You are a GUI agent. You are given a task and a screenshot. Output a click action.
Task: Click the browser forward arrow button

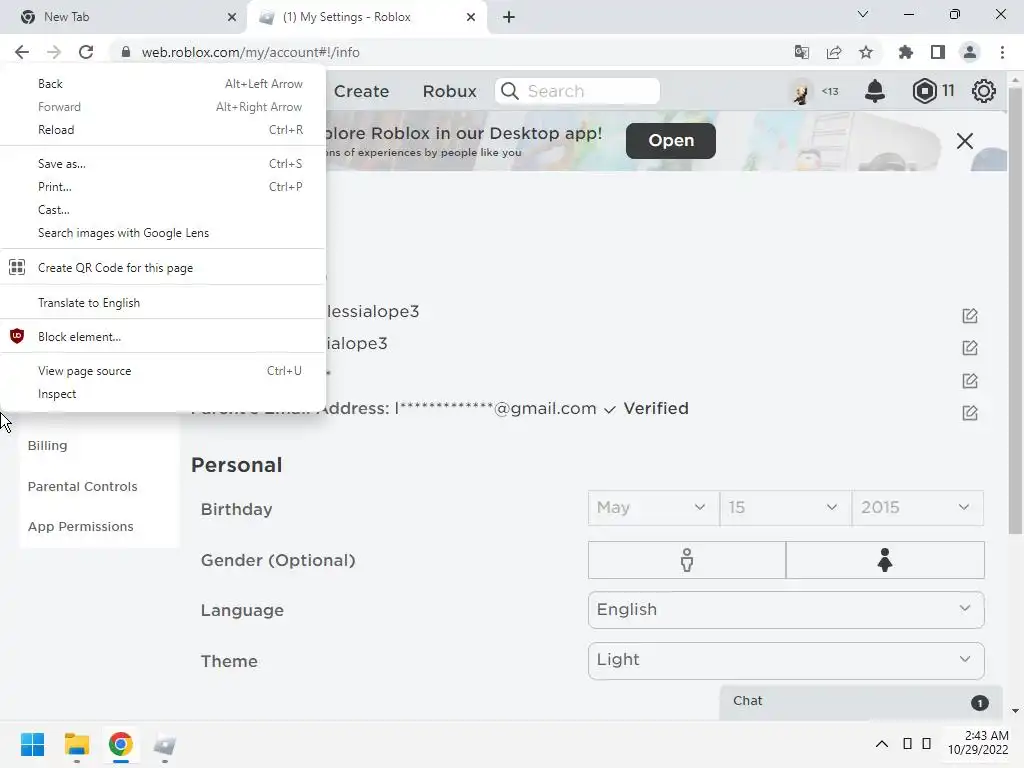tap(54, 52)
